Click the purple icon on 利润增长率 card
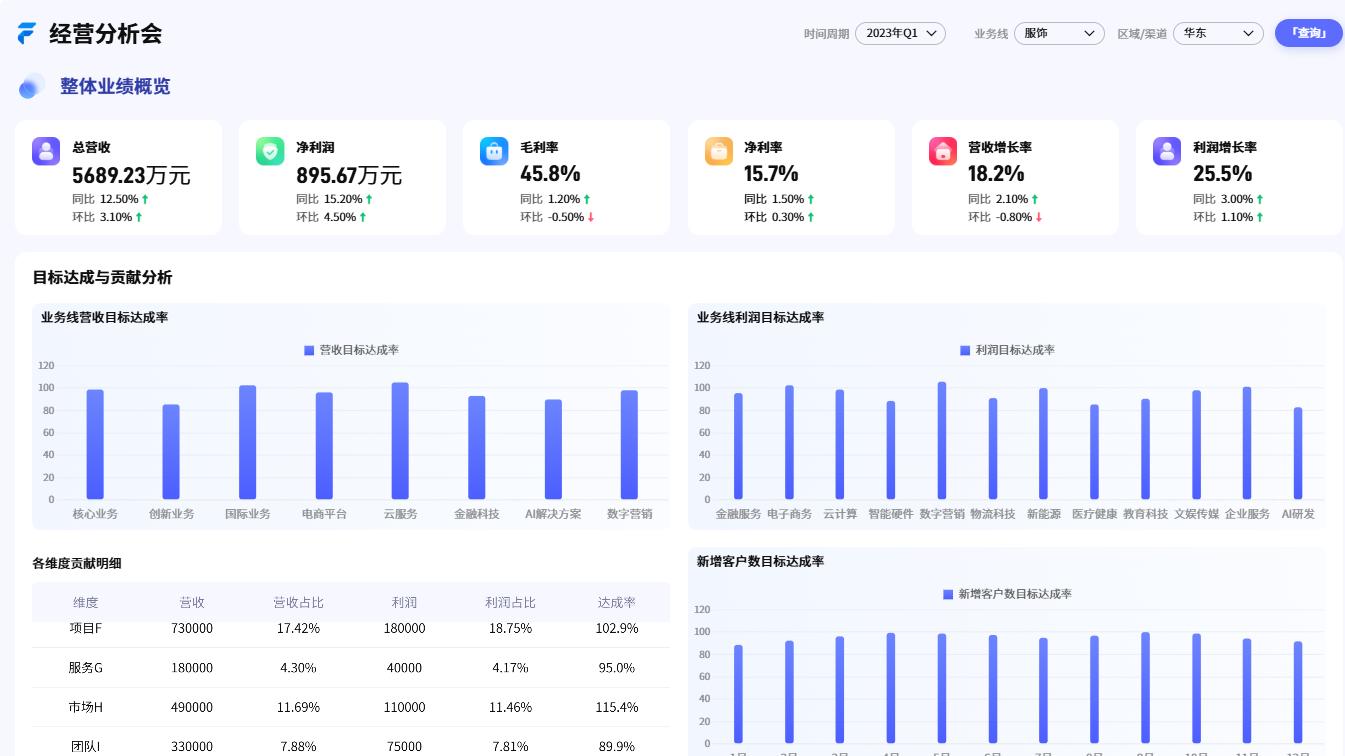1345x756 pixels. pyautogui.click(x=1167, y=151)
